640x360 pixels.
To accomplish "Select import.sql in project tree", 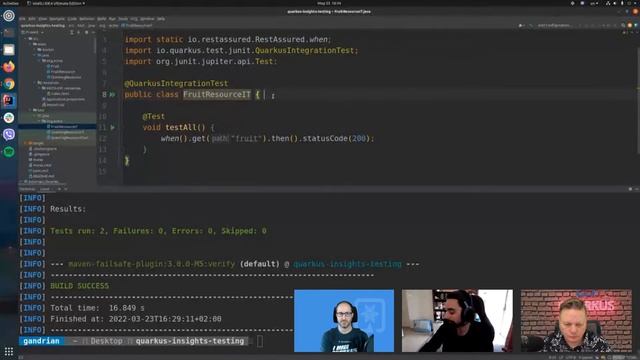I will pyautogui.click(x=53, y=104).
